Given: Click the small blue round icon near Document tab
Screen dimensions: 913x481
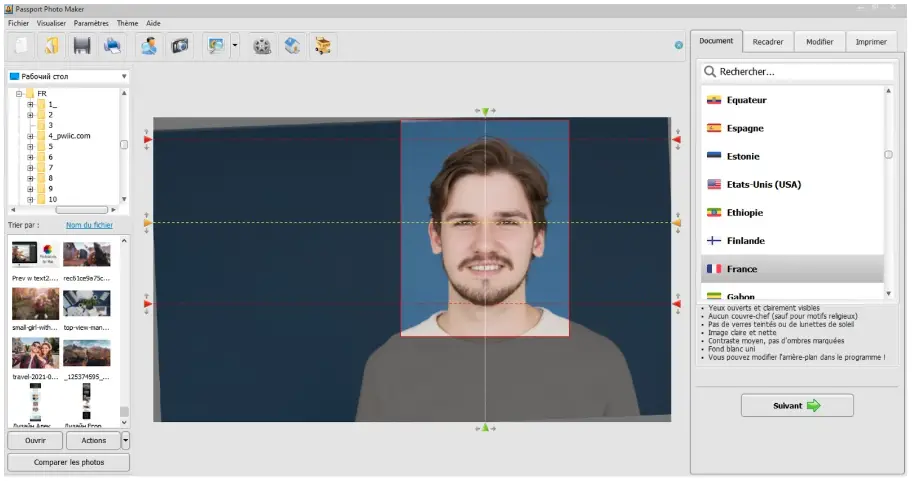Looking at the screenshot, I should point(678,45).
